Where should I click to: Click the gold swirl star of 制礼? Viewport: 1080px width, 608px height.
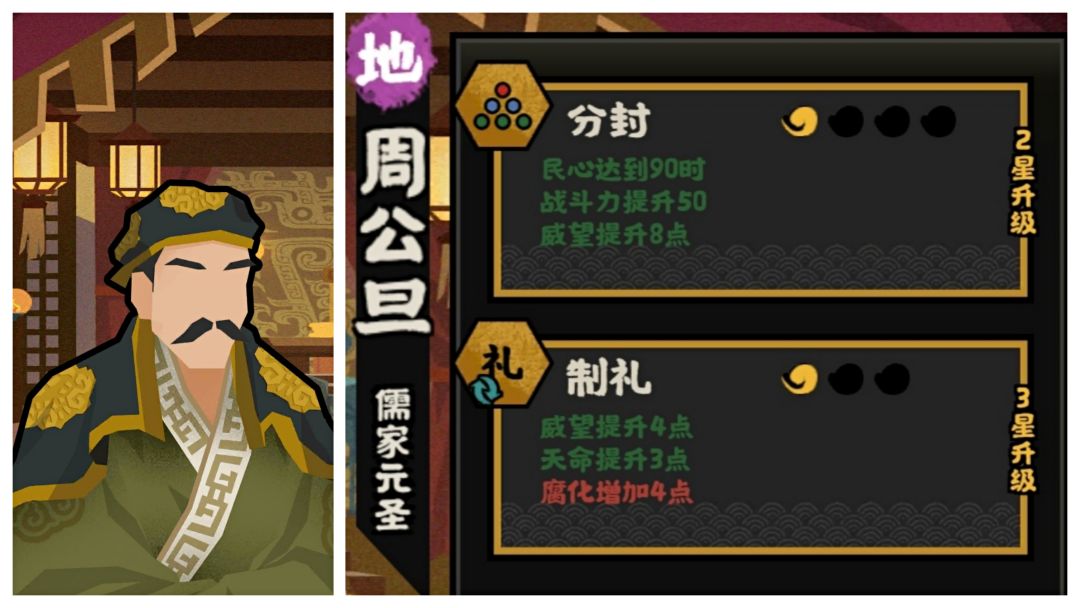coord(800,379)
